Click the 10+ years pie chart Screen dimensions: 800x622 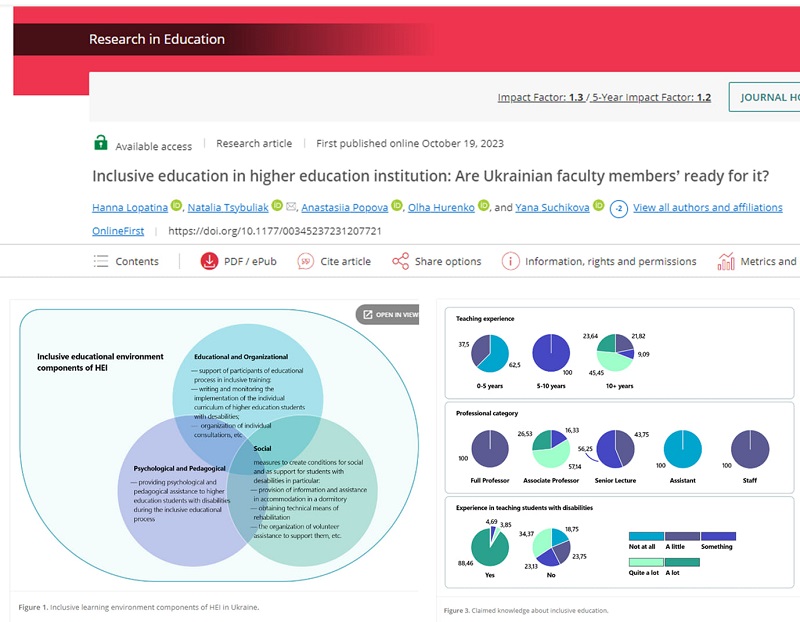coord(616,353)
